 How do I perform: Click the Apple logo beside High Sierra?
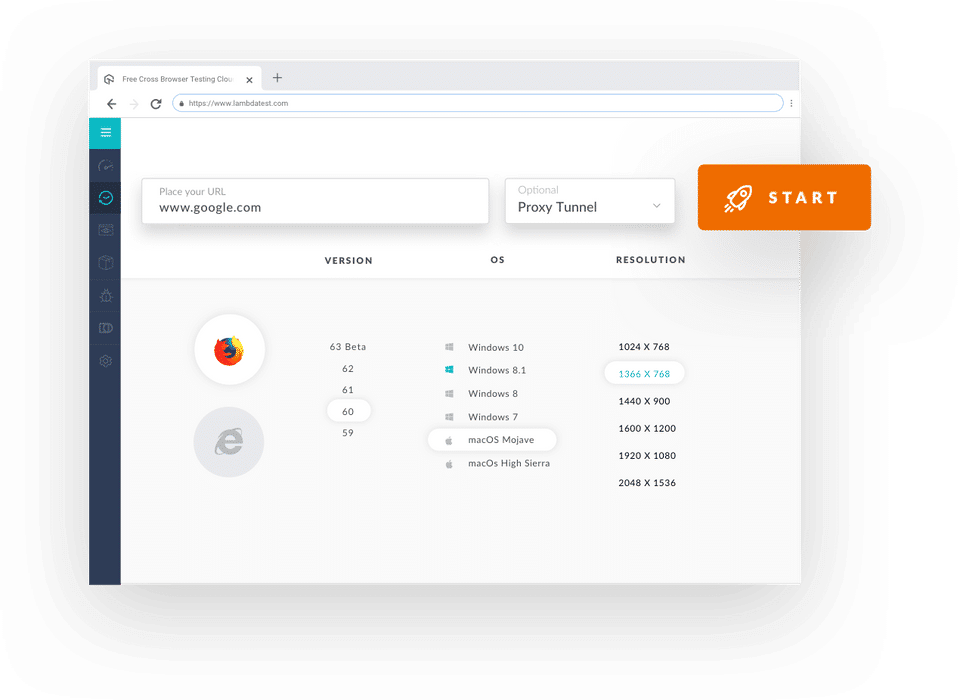click(x=449, y=464)
